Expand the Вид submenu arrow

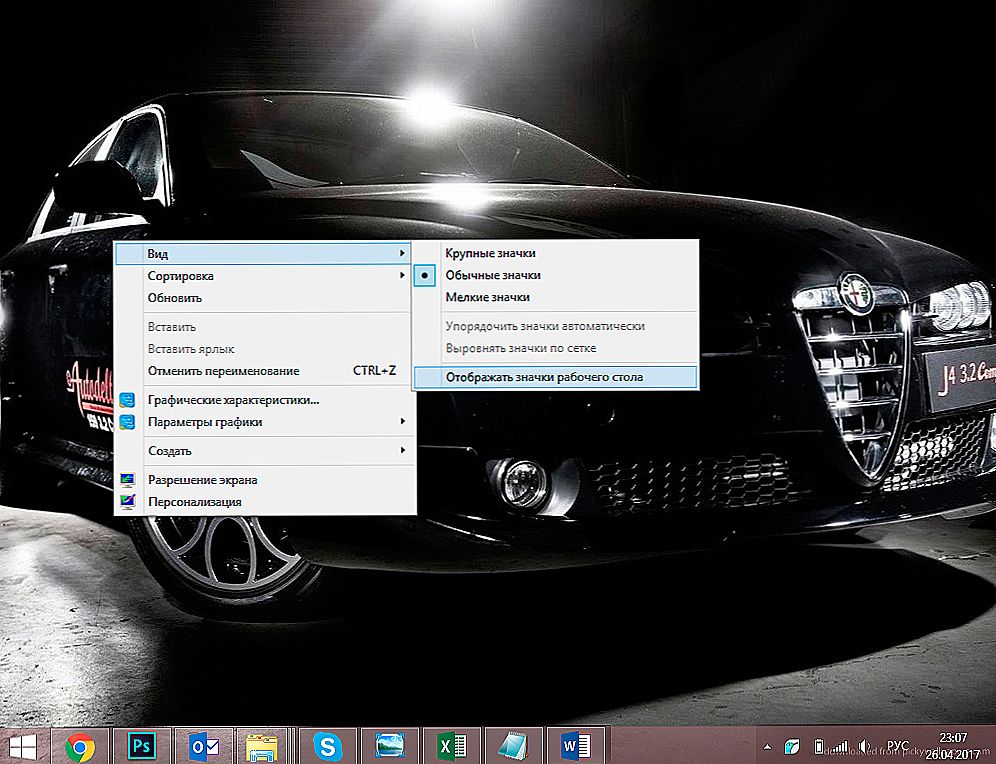[x=402, y=253]
